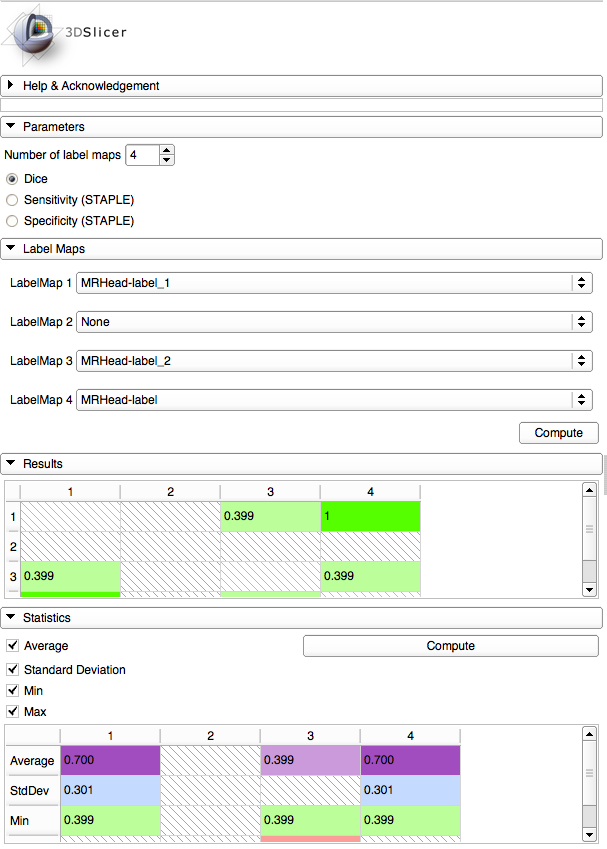Select Average 0.399 cell in column 3

[310, 760]
